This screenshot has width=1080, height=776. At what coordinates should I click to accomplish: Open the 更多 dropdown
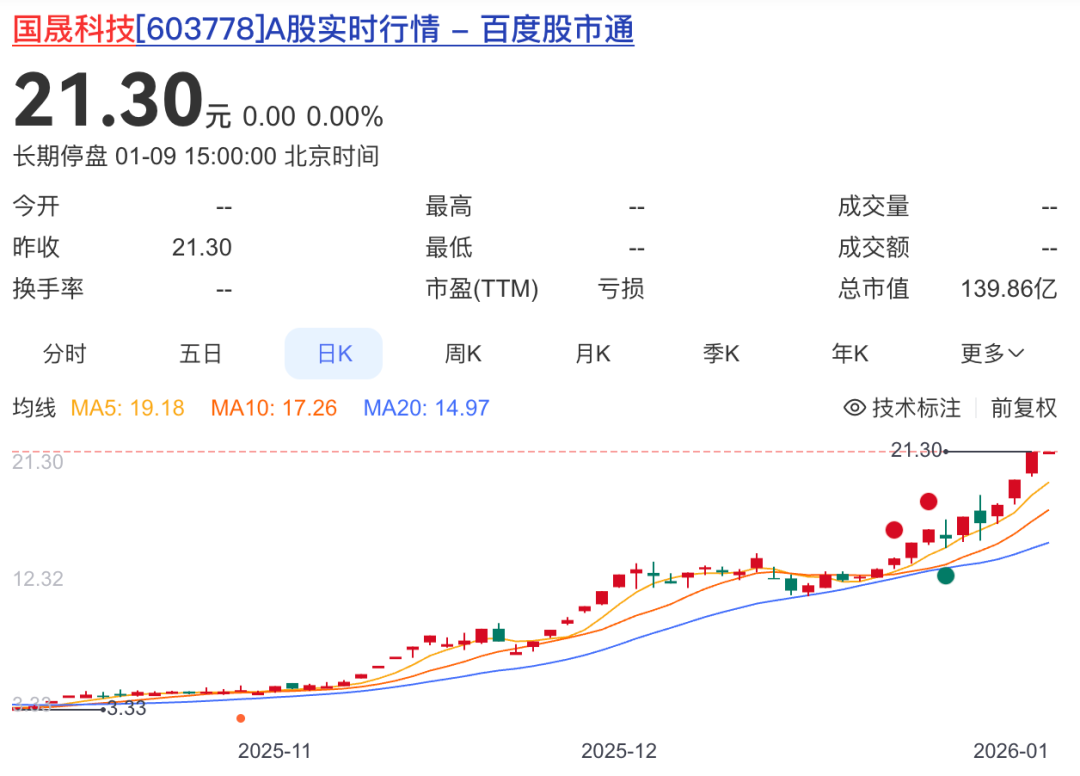[x=992, y=354]
